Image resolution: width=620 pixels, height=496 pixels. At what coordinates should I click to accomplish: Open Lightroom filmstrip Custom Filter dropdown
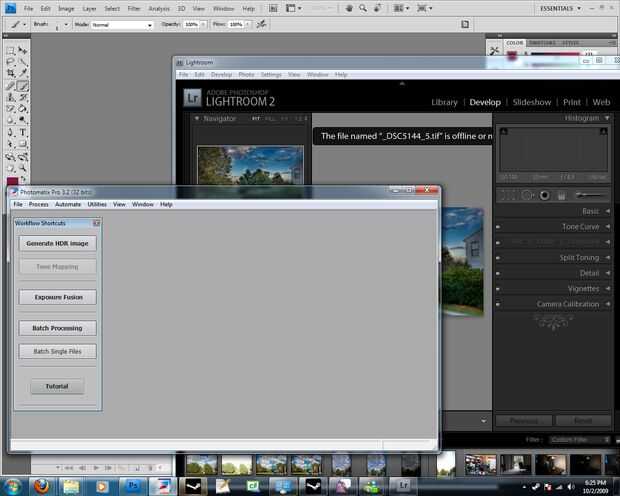click(580, 440)
